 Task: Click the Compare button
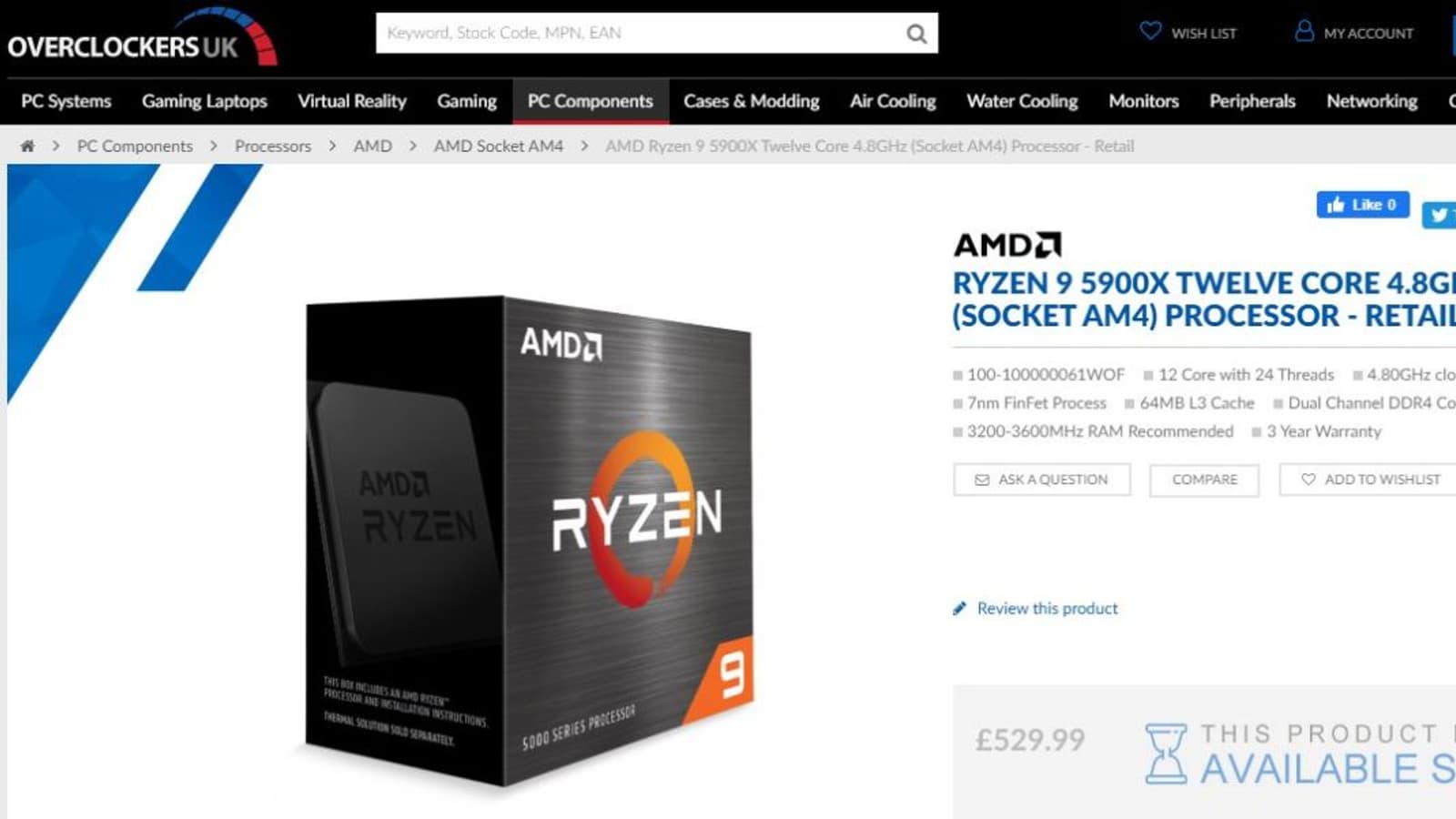tap(1204, 480)
